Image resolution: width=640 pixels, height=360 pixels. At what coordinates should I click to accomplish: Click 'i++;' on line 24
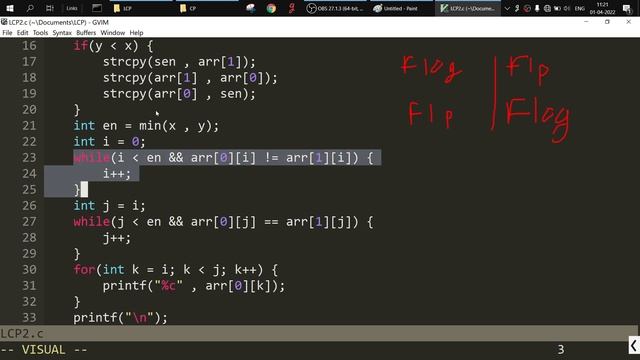pos(117,174)
